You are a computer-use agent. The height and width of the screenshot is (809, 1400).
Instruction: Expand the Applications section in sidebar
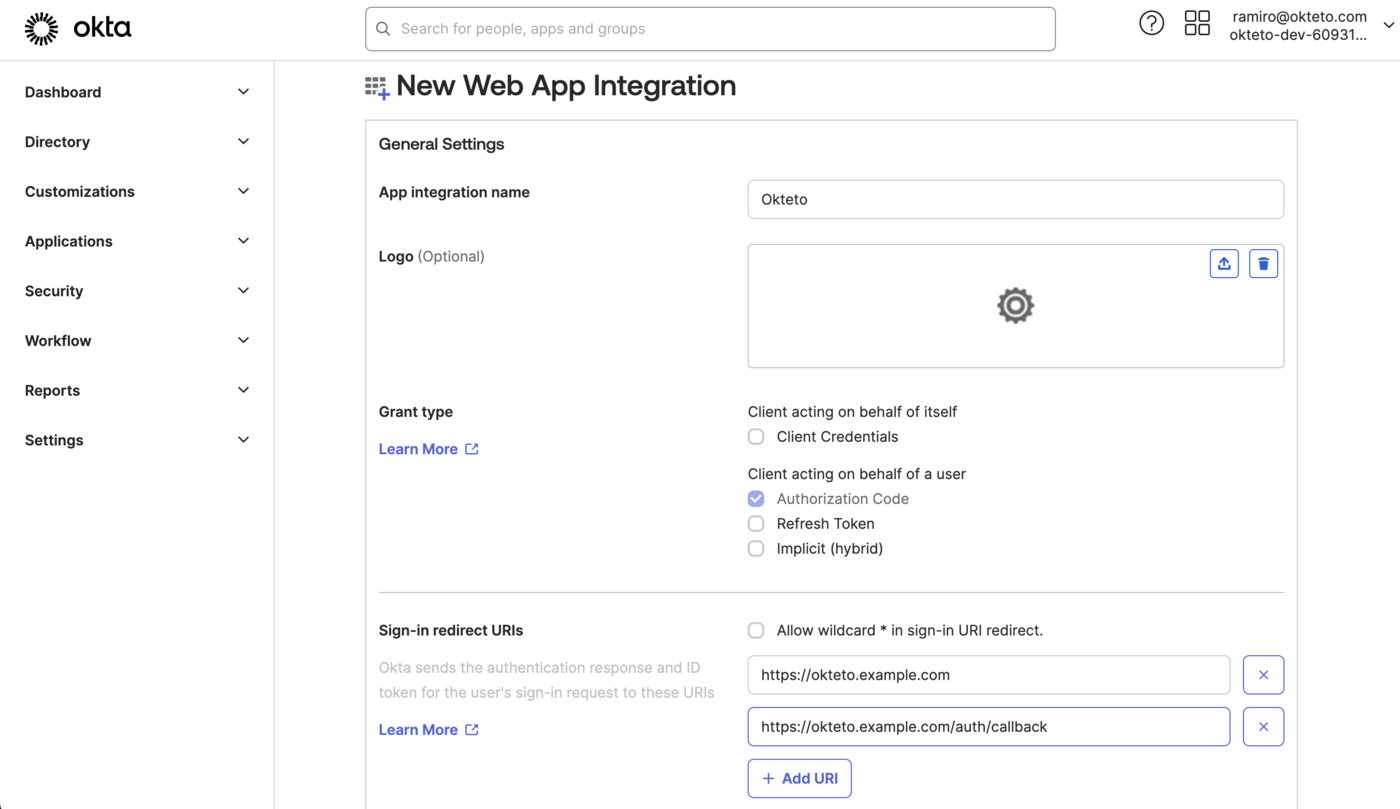[x=68, y=241]
